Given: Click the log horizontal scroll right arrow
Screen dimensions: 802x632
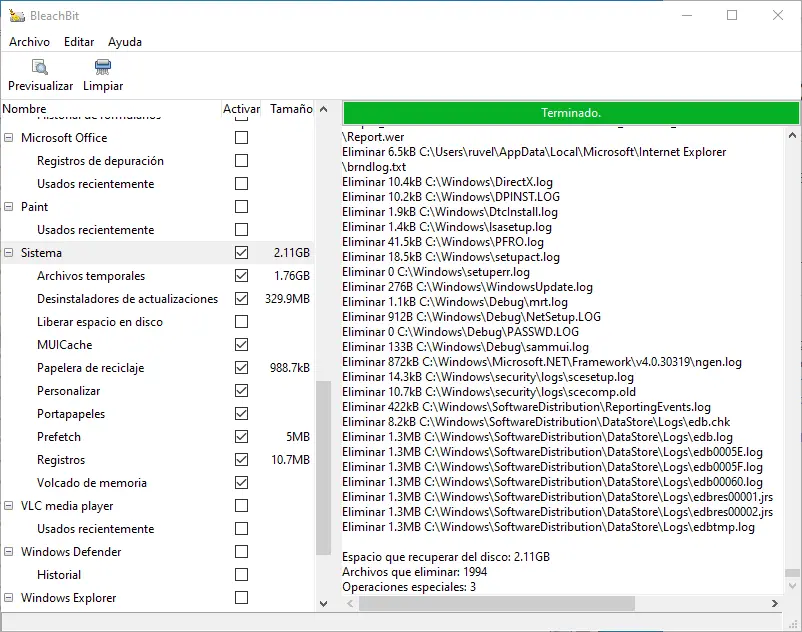Looking at the screenshot, I should 775,603.
